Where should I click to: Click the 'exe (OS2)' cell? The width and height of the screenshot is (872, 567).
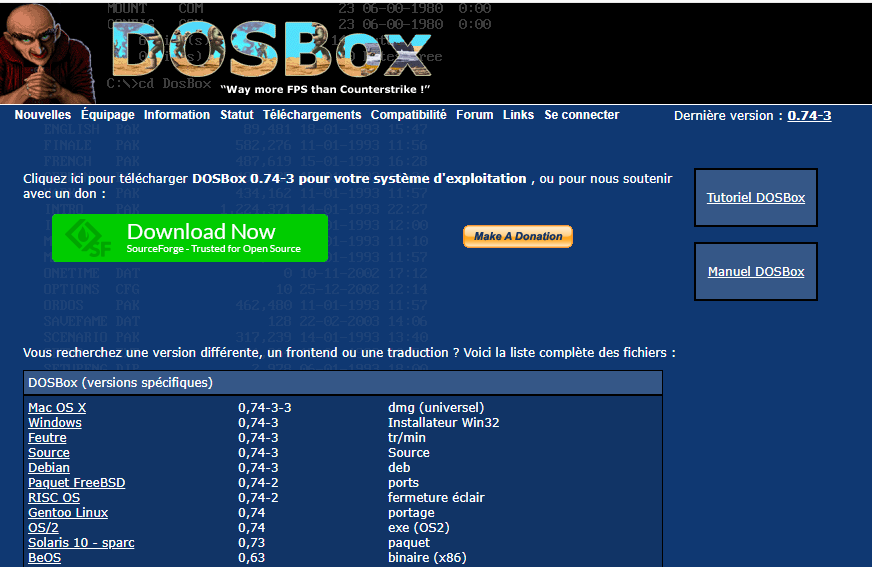click(419, 528)
